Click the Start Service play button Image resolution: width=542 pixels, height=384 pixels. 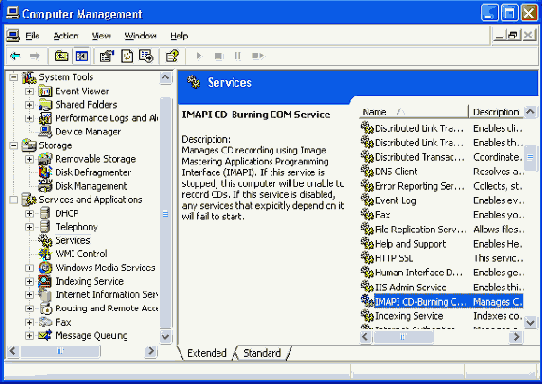(x=199, y=56)
